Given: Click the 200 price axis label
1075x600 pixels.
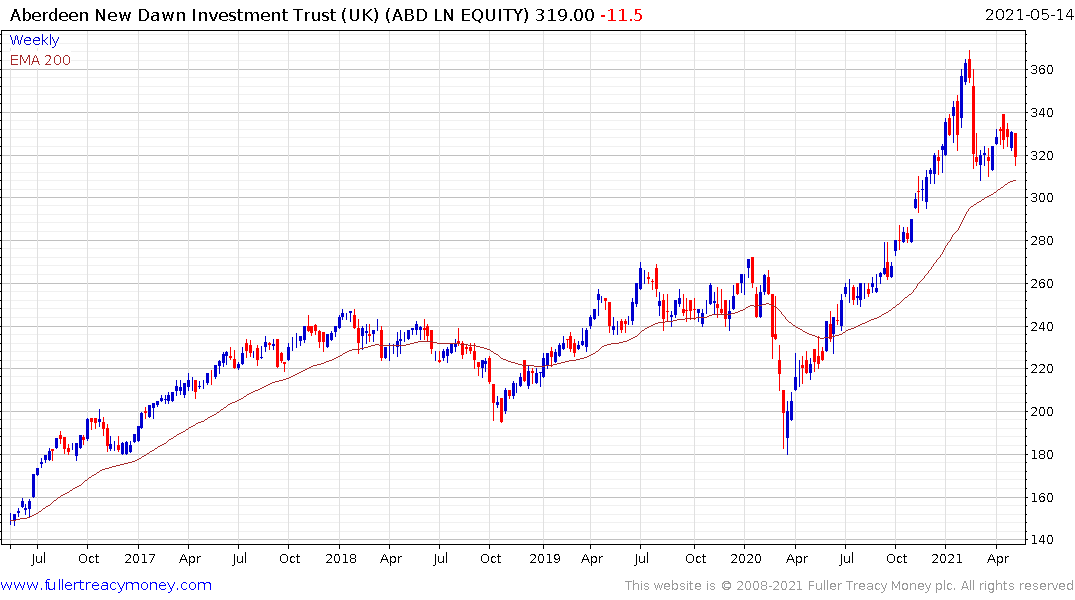Looking at the screenshot, I should click(x=1042, y=412).
